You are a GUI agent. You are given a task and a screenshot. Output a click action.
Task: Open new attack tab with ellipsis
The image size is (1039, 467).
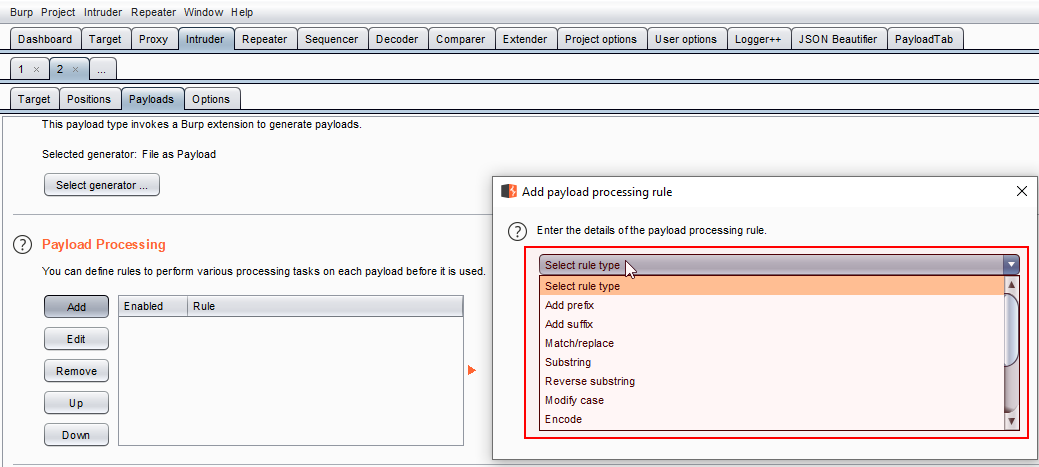(x=101, y=69)
